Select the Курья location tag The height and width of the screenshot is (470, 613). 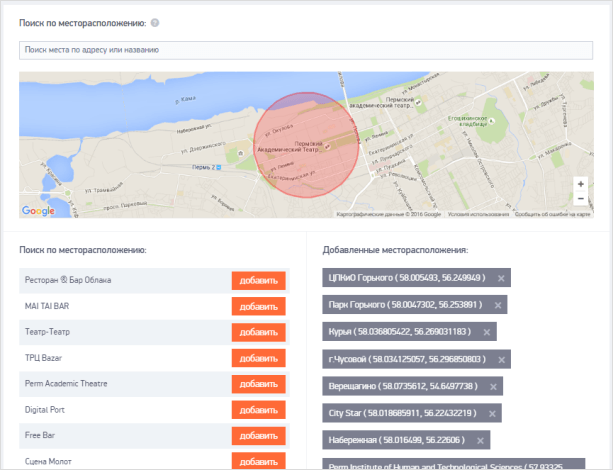click(x=409, y=332)
